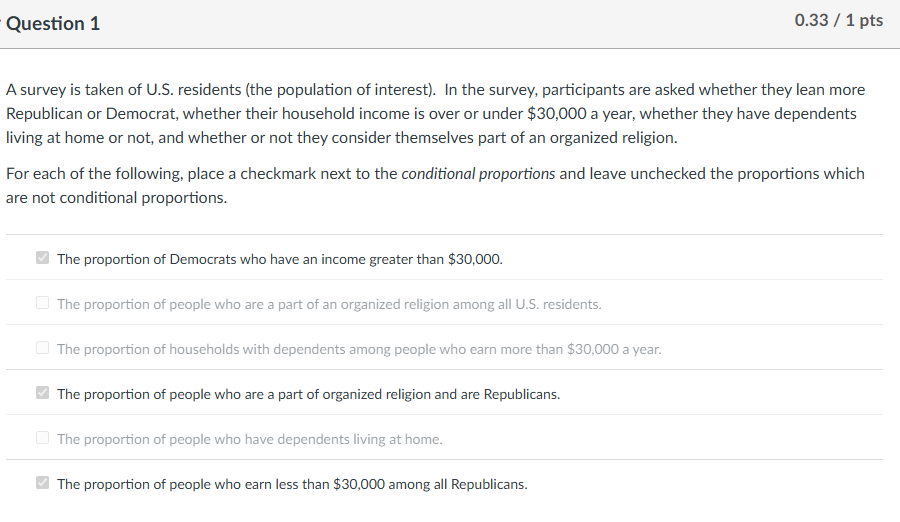The image size is (900, 522).
Task: Click answer text about households with dependents
Action: click(x=359, y=349)
